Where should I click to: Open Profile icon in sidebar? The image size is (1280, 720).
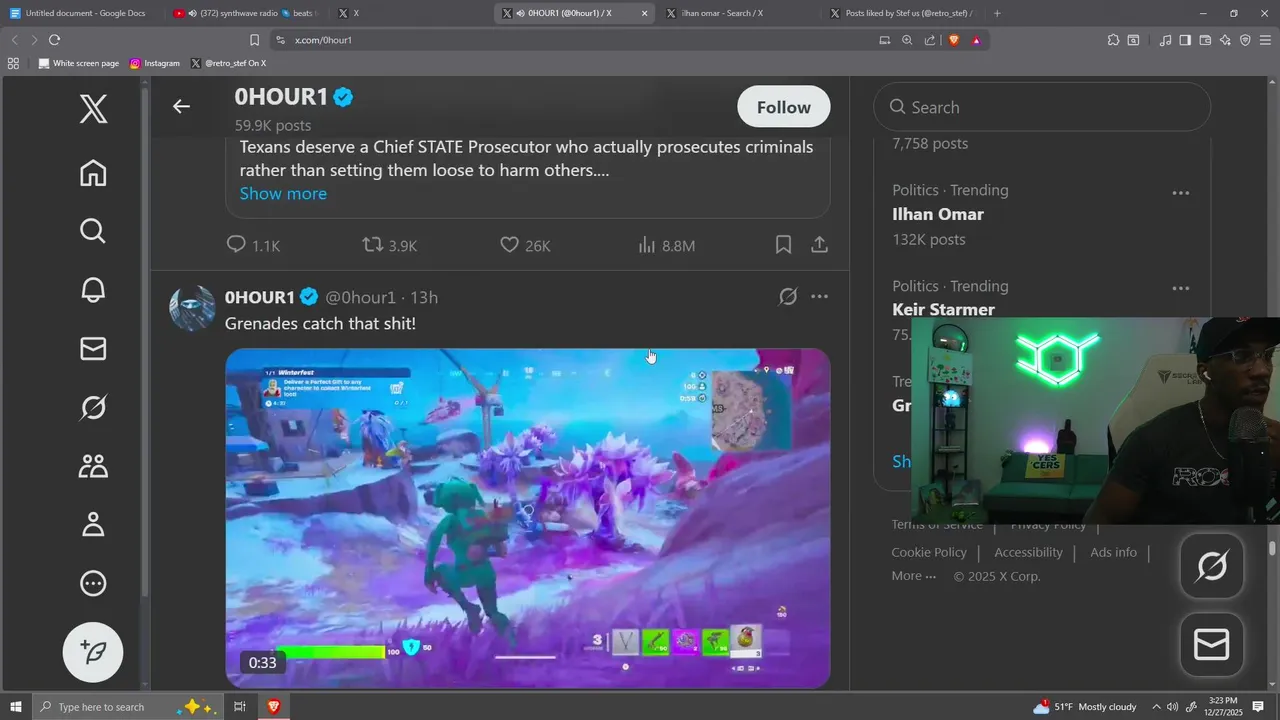93,524
